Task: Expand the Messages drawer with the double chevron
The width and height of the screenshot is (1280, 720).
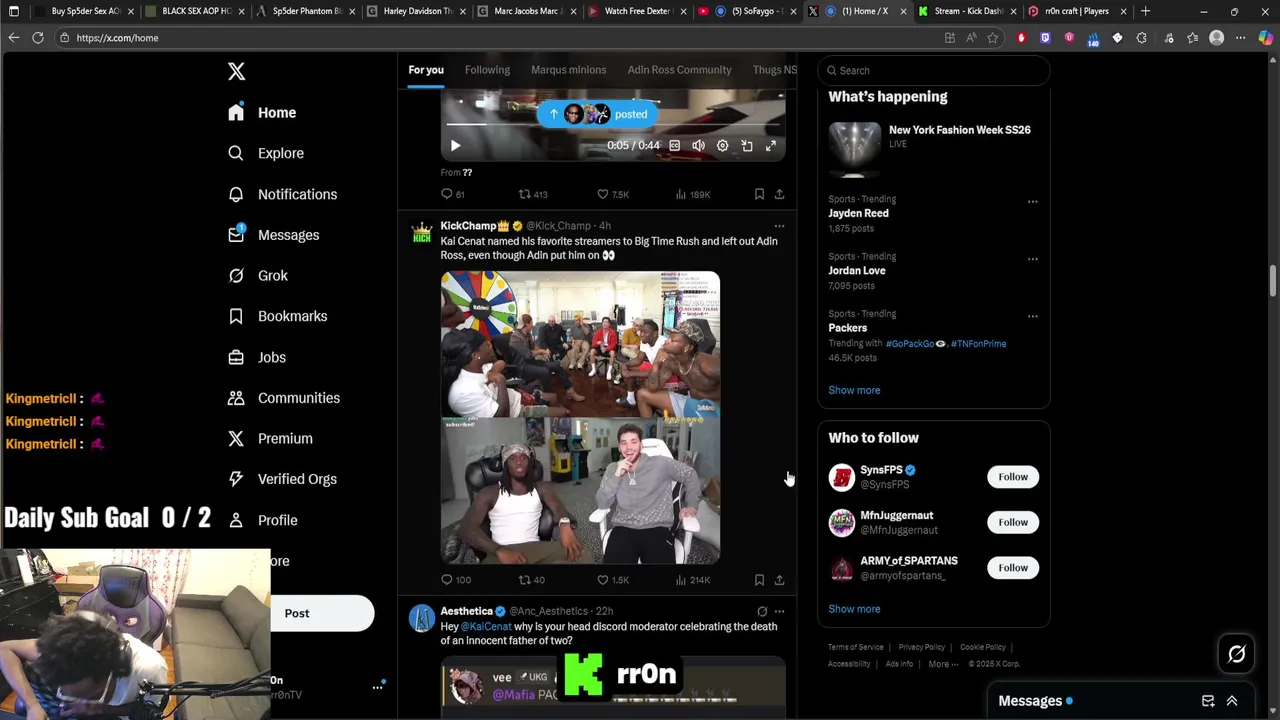Action: point(1232,701)
